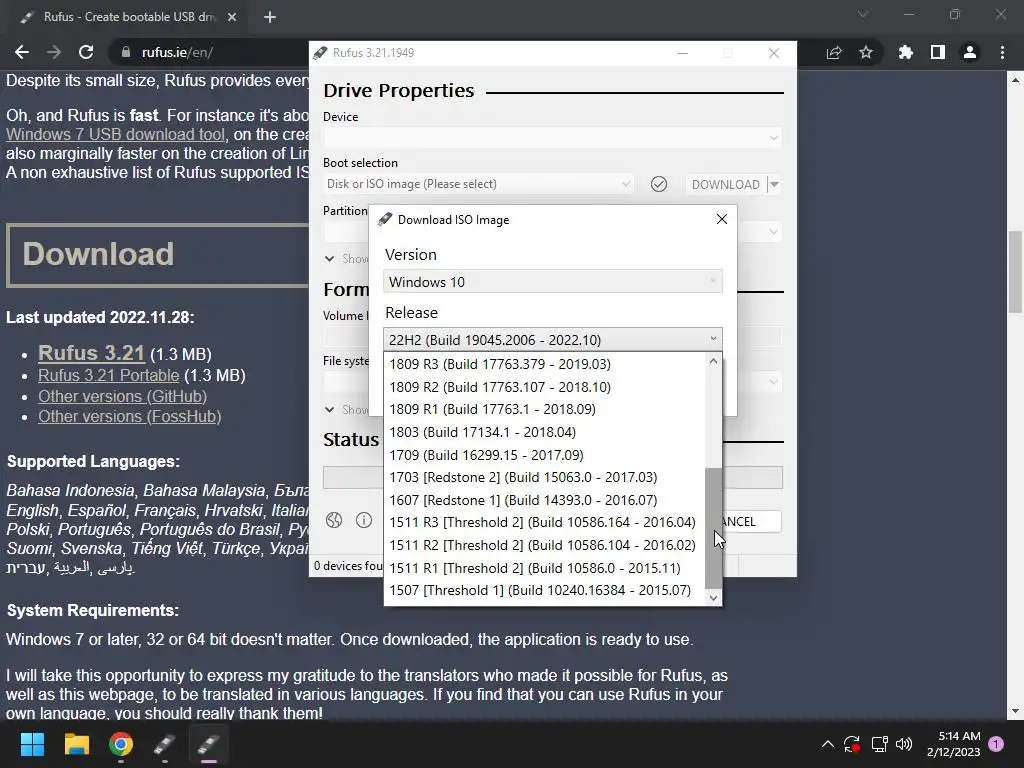Viewport: 1024px width, 768px height.
Task: Select release 1507 Threshold 1
Action: pyautogui.click(x=544, y=590)
